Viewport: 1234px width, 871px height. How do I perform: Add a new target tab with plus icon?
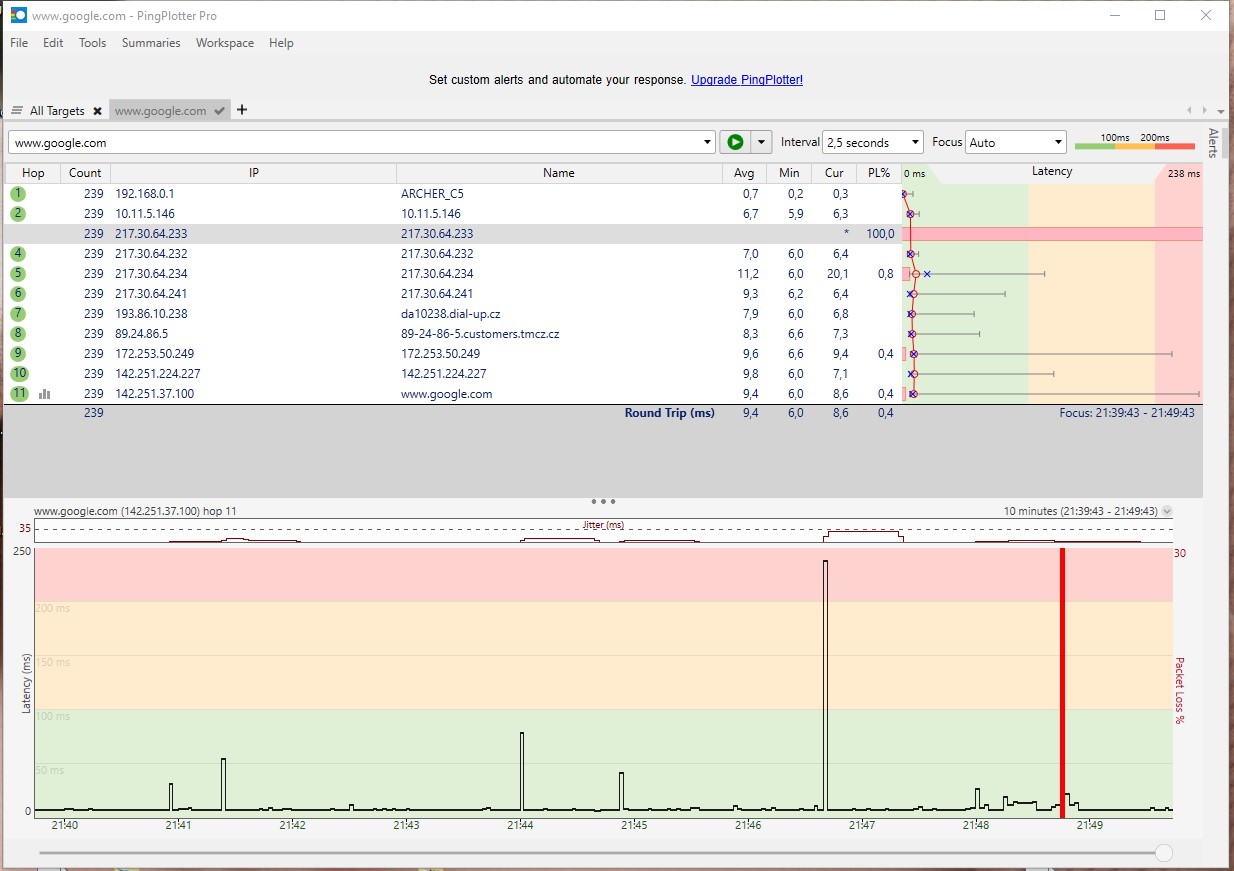(242, 110)
